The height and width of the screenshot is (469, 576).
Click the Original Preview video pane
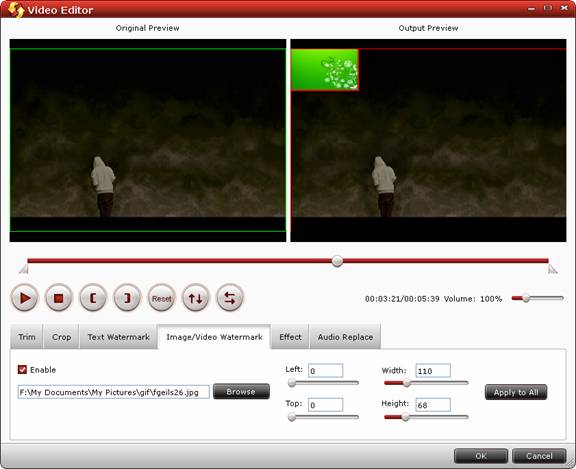pos(148,140)
